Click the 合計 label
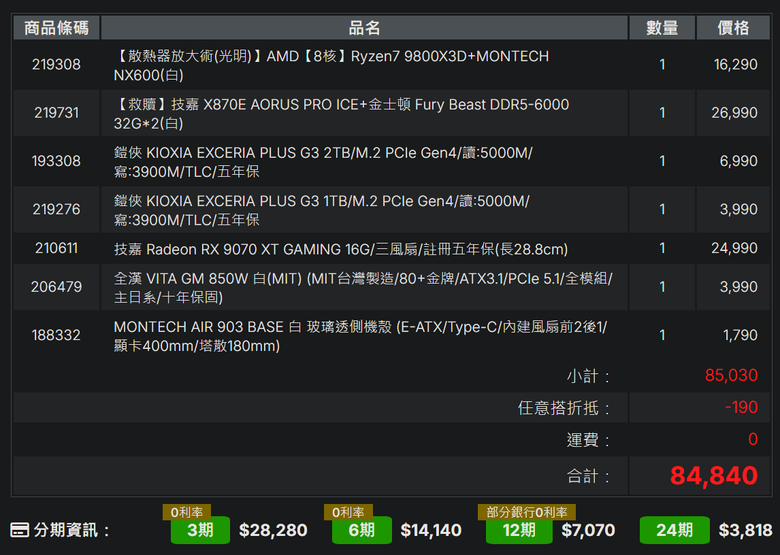The width and height of the screenshot is (780, 555). pyautogui.click(x=588, y=476)
